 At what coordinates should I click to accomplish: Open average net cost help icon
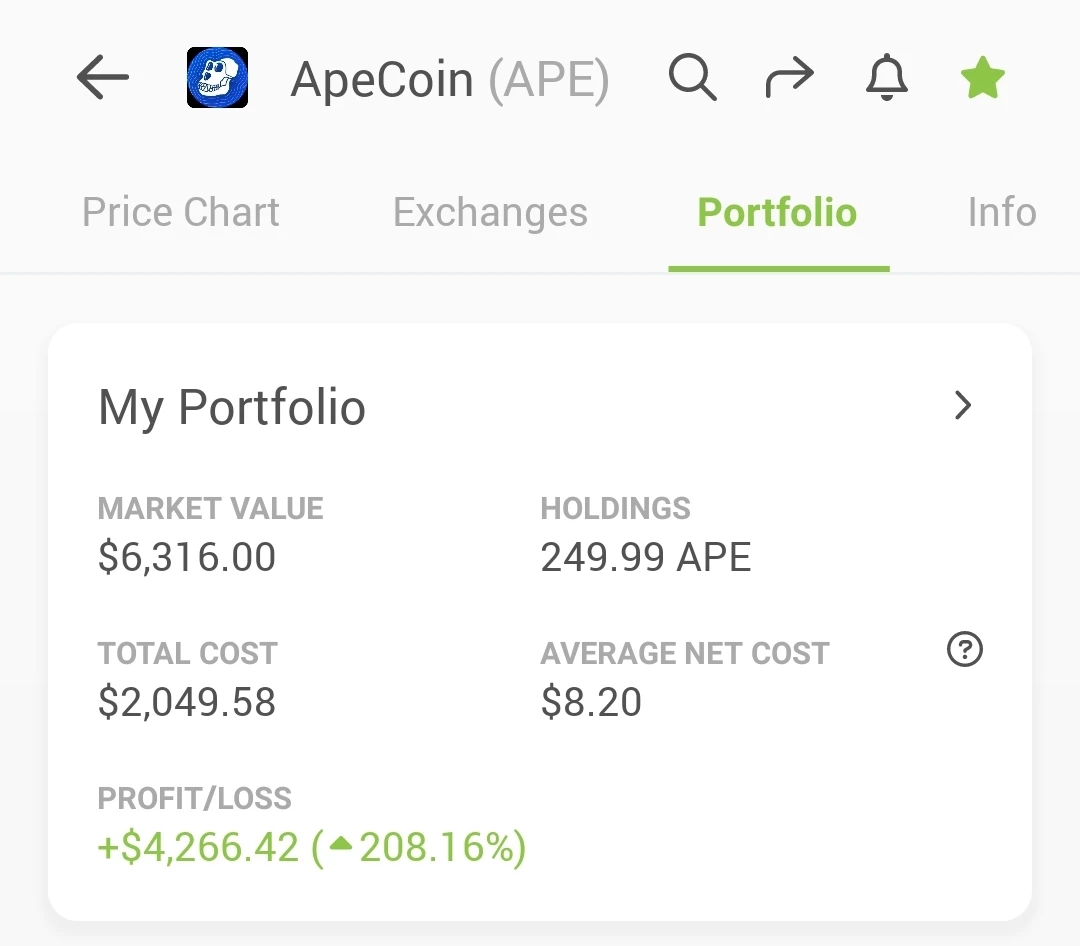964,649
